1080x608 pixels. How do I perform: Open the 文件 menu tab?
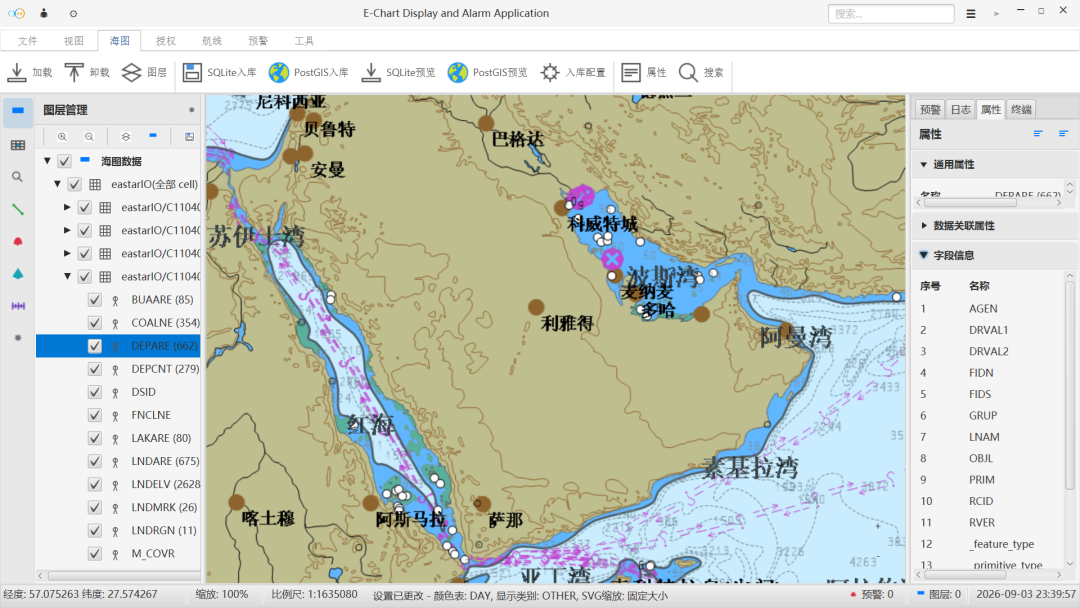tap(28, 41)
